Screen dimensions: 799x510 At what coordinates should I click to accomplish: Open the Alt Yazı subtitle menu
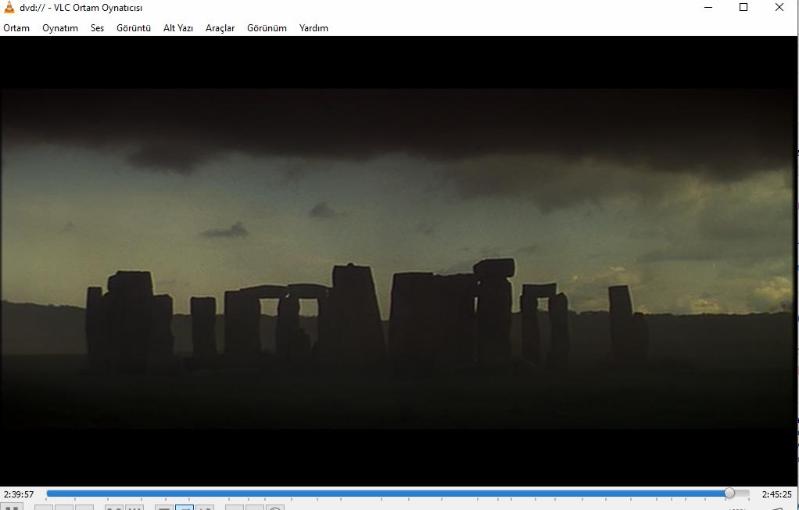click(x=178, y=28)
